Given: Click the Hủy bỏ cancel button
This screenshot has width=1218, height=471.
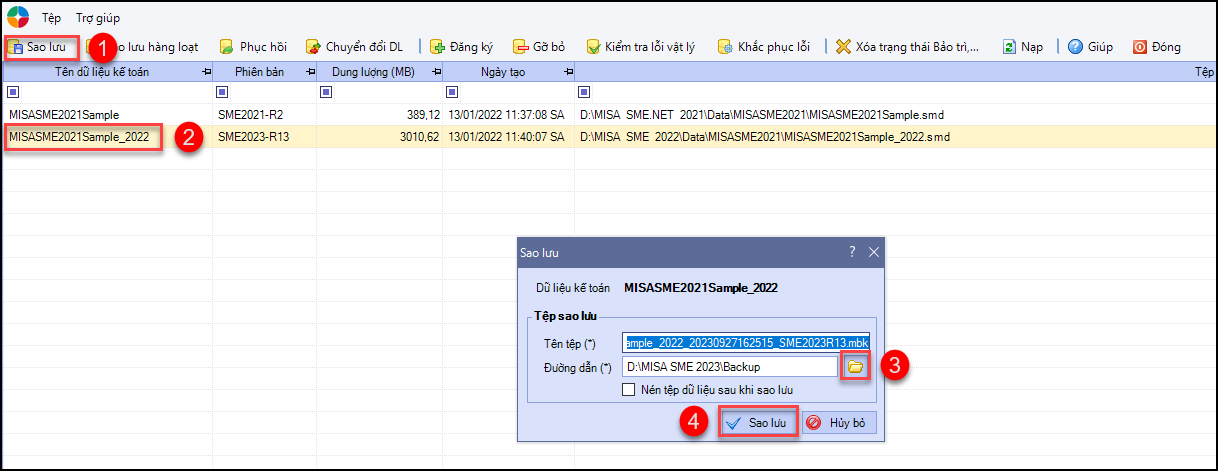Looking at the screenshot, I should click(x=840, y=423).
